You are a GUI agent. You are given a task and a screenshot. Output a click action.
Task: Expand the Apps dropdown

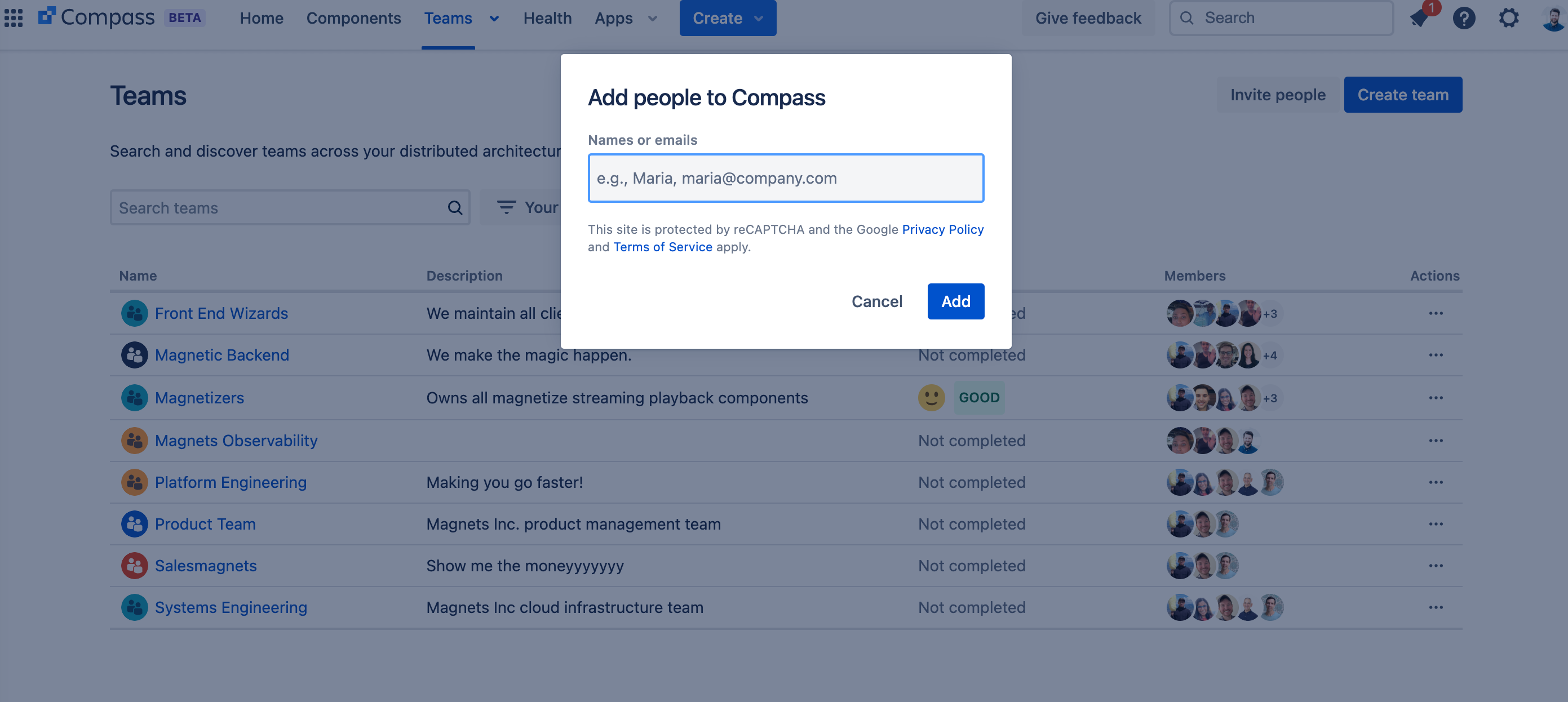click(652, 18)
